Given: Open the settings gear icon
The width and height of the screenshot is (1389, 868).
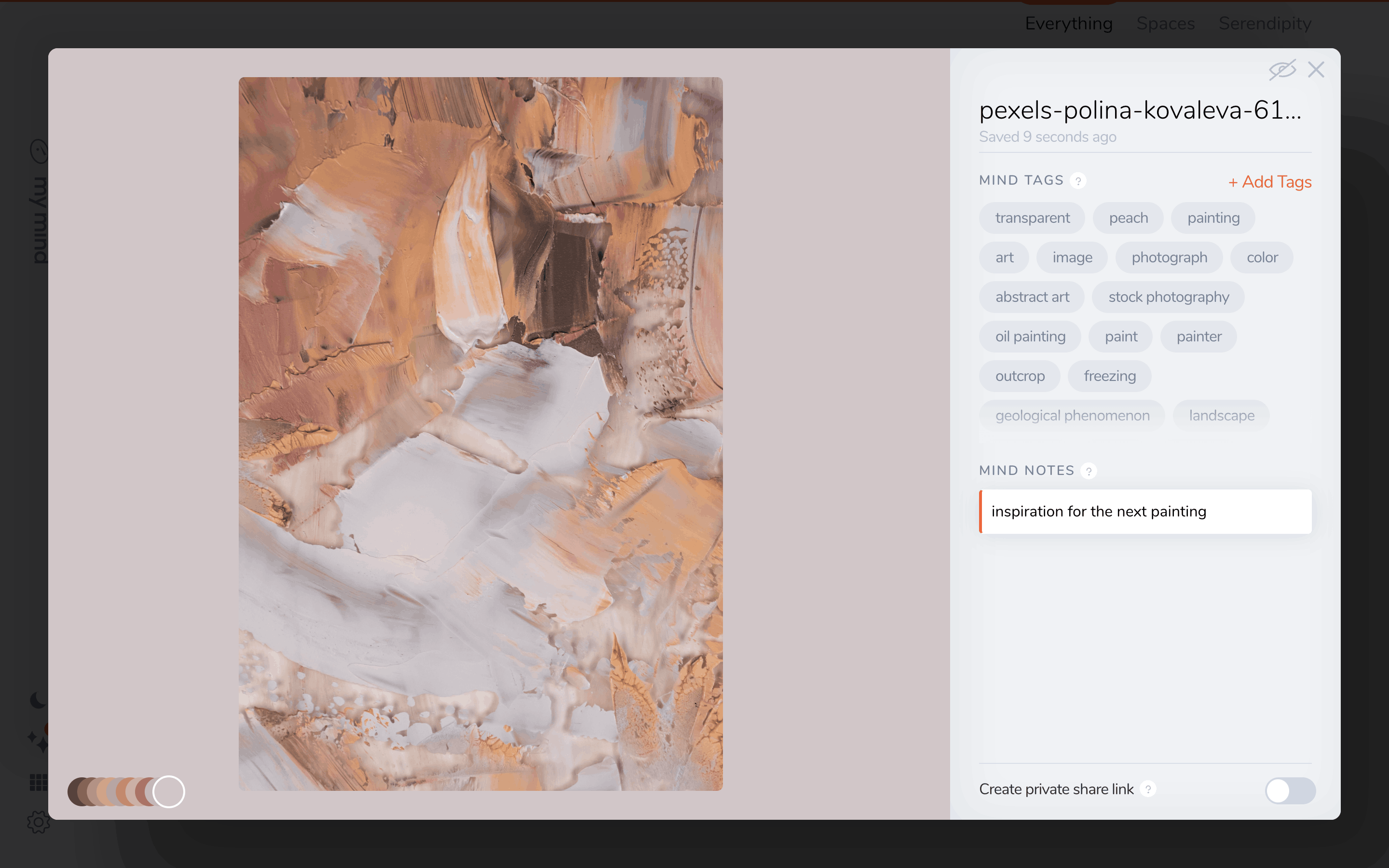Looking at the screenshot, I should coord(39,822).
